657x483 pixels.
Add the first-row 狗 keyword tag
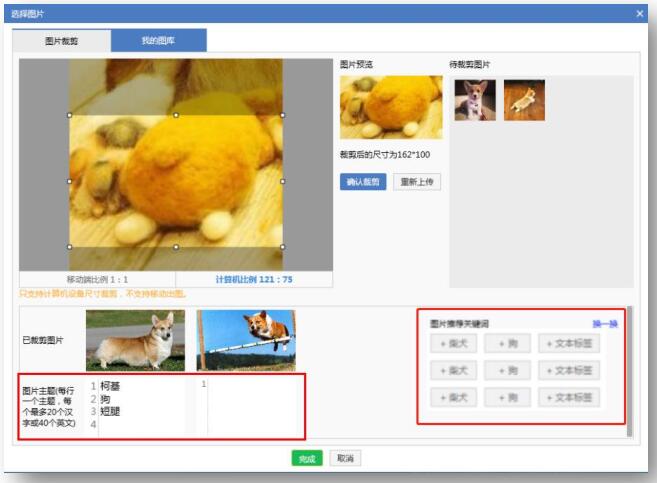click(507, 344)
